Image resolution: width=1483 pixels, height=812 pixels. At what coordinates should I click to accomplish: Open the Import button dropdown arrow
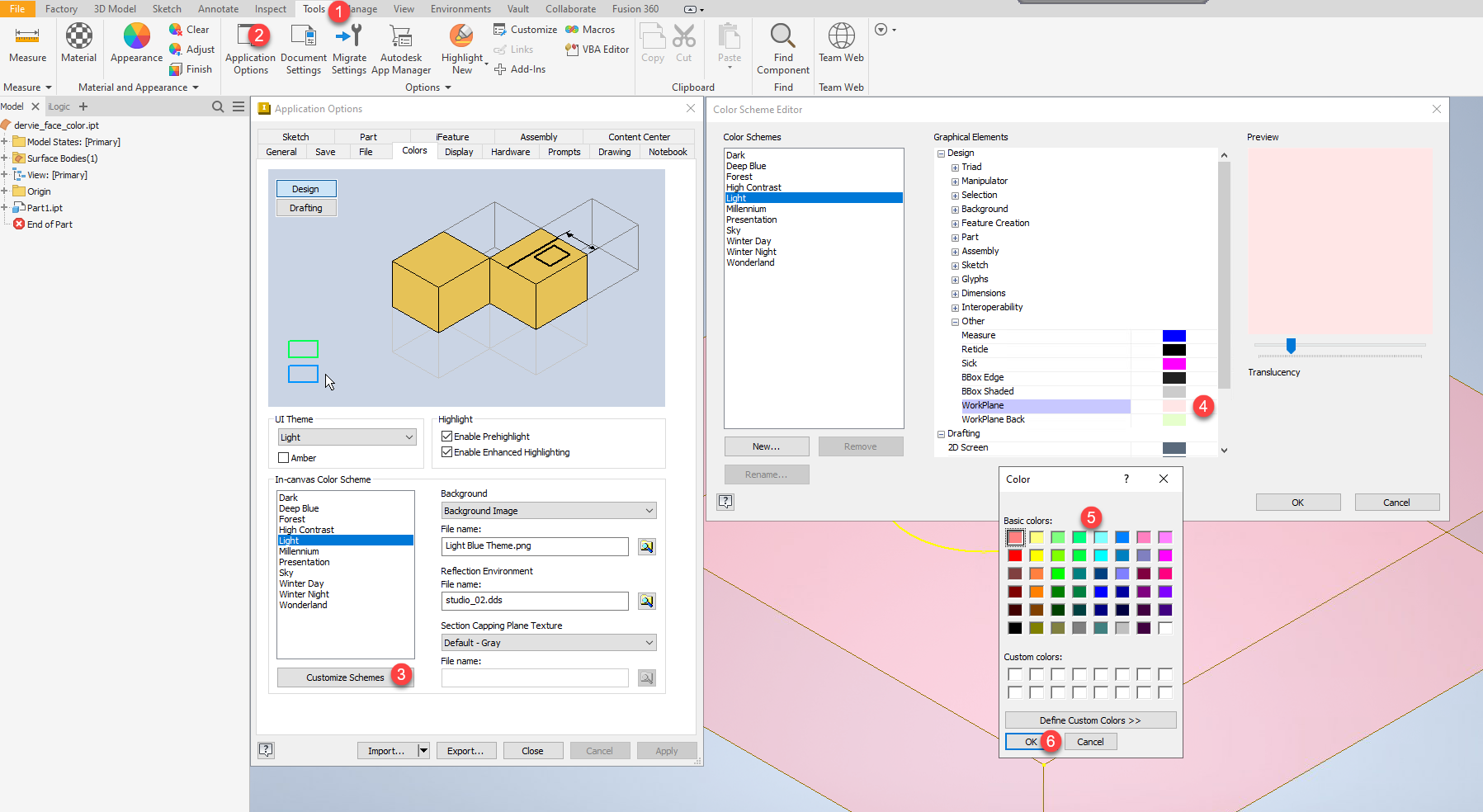tap(423, 750)
